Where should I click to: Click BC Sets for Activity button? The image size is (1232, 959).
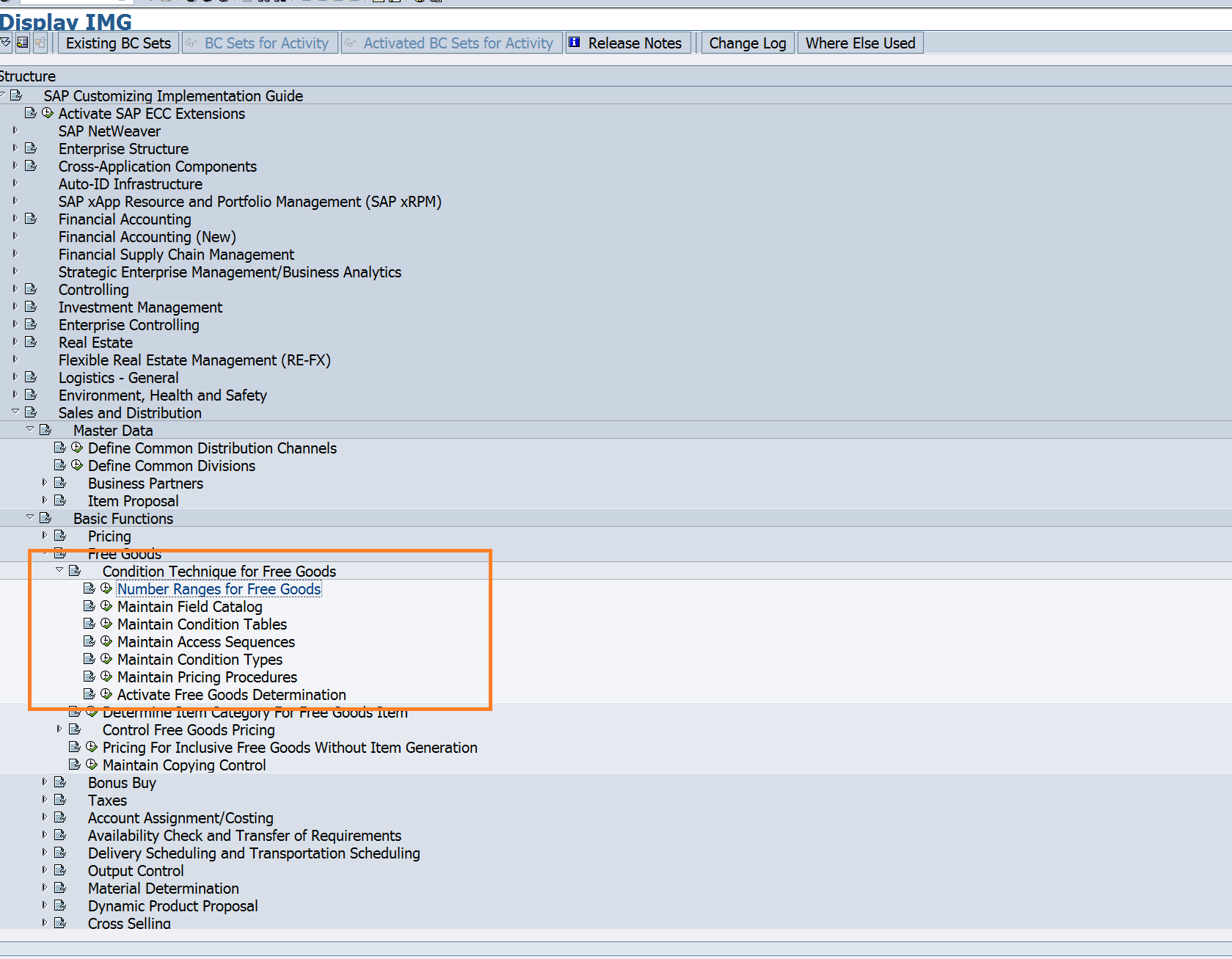point(260,43)
